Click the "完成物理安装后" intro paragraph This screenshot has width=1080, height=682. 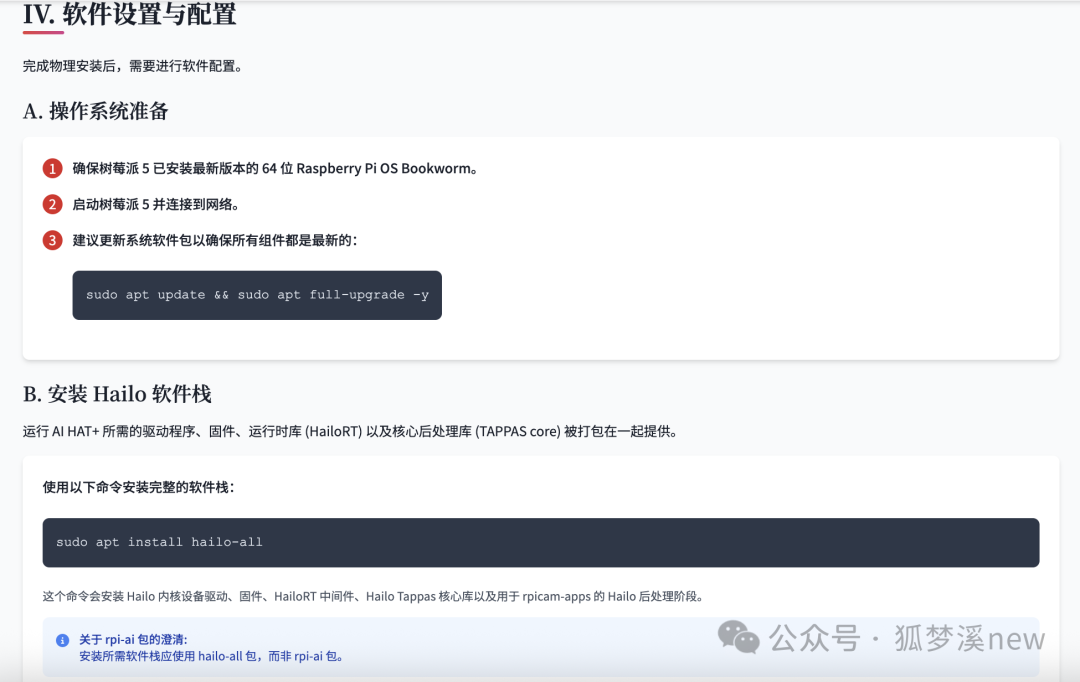(x=133, y=66)
